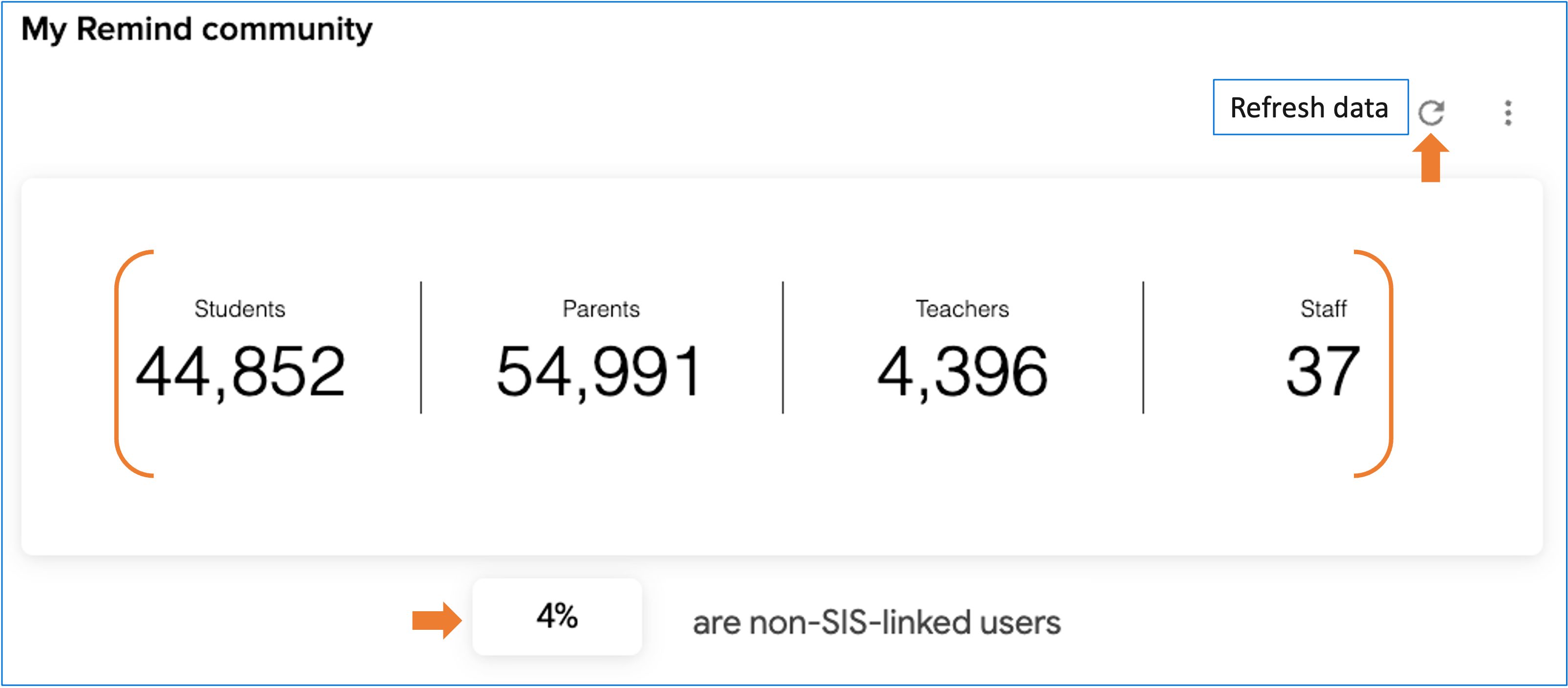Click the Parents label
Screen dimensions: 1568x688
(601, 309)
